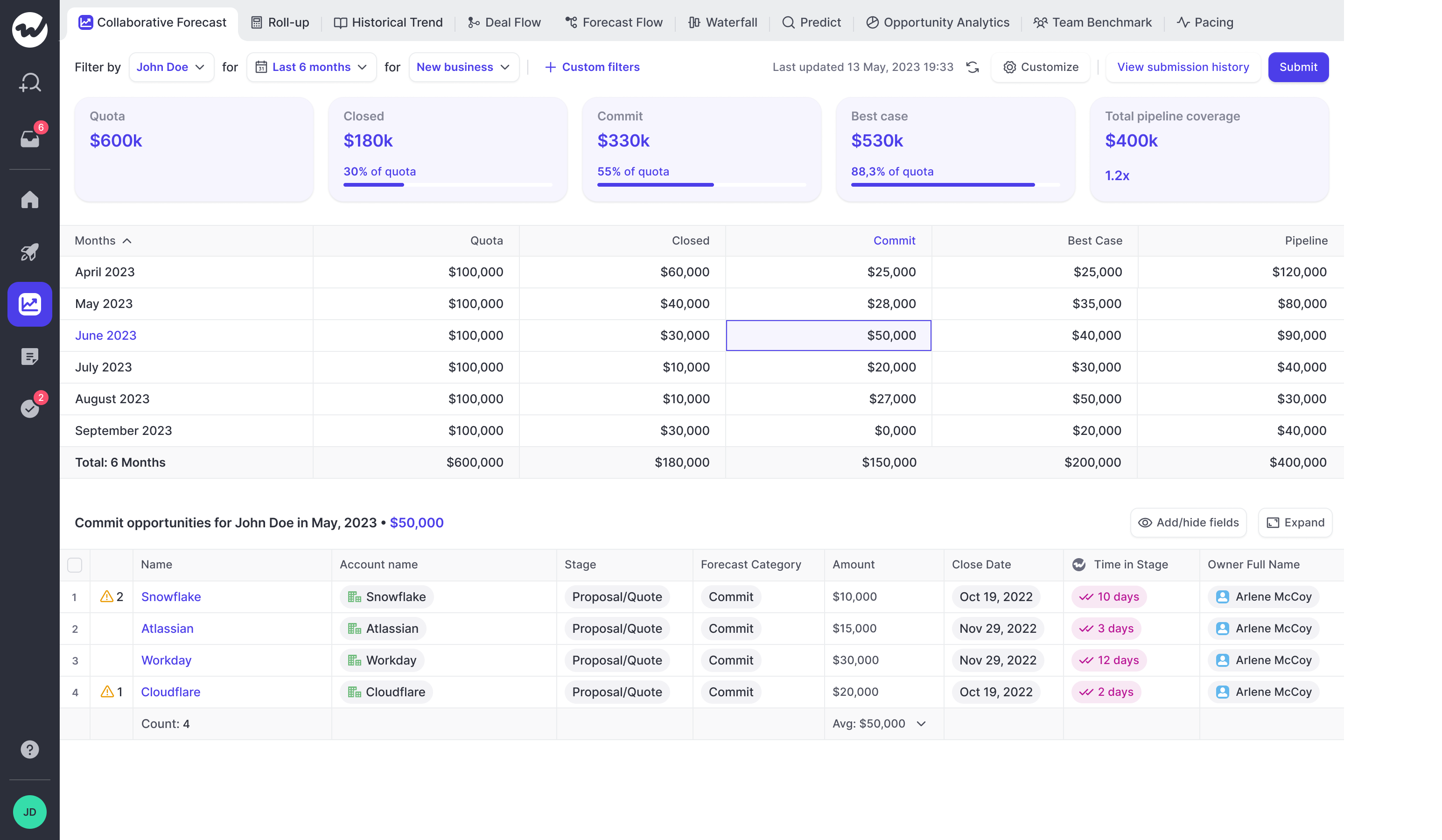
Task: Select the forecast chart sidebar icon
Action: 30,304
